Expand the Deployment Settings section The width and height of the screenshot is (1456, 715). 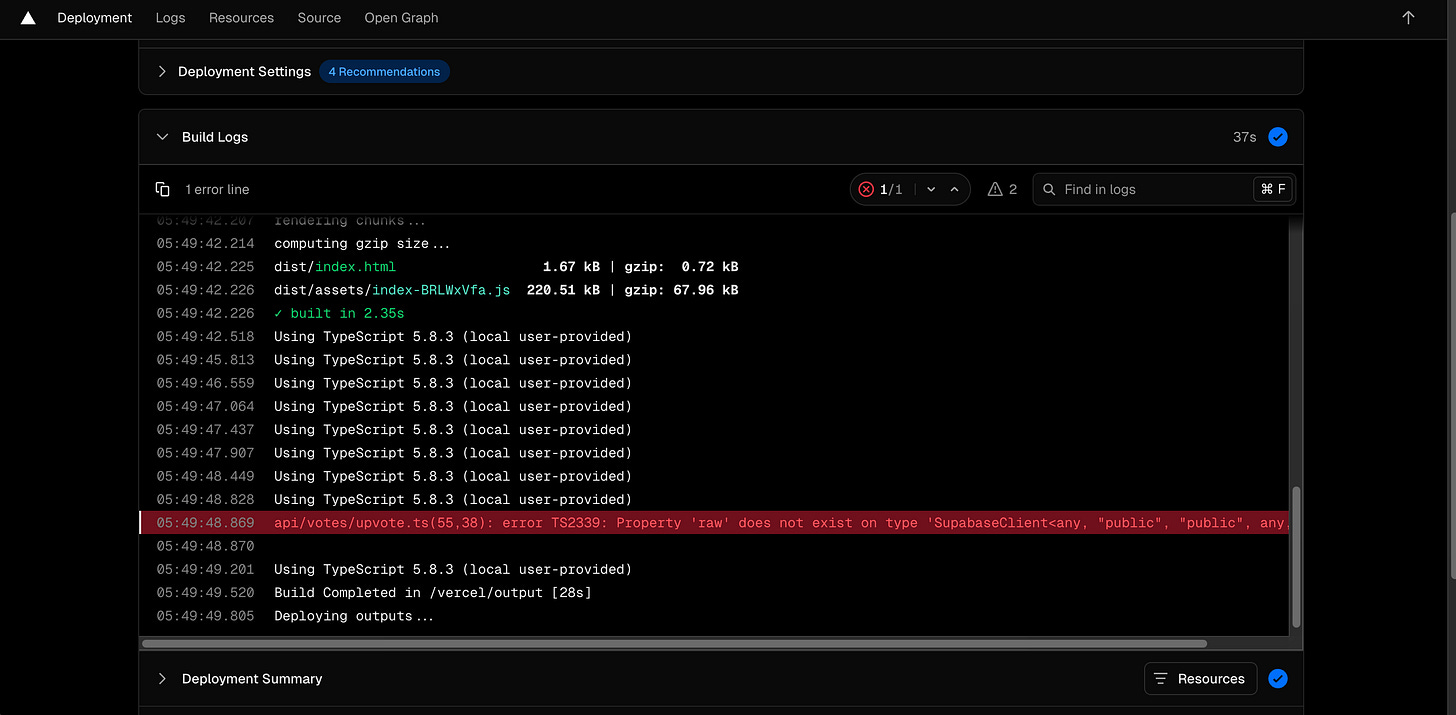(161, 71)
